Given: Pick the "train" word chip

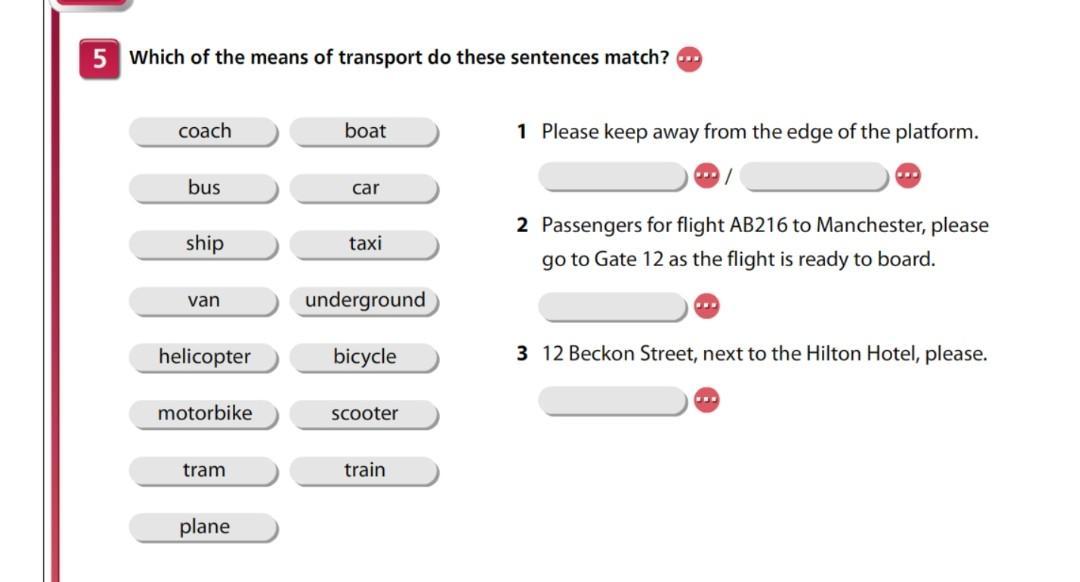Looking at the screenshot, I should tap(365, 471).
